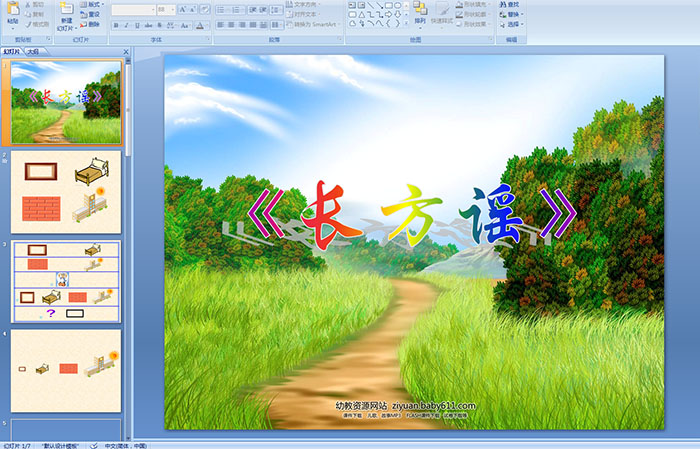
Task: Click the Find (查找) binoculars command
Action: (x=508, y=4)
